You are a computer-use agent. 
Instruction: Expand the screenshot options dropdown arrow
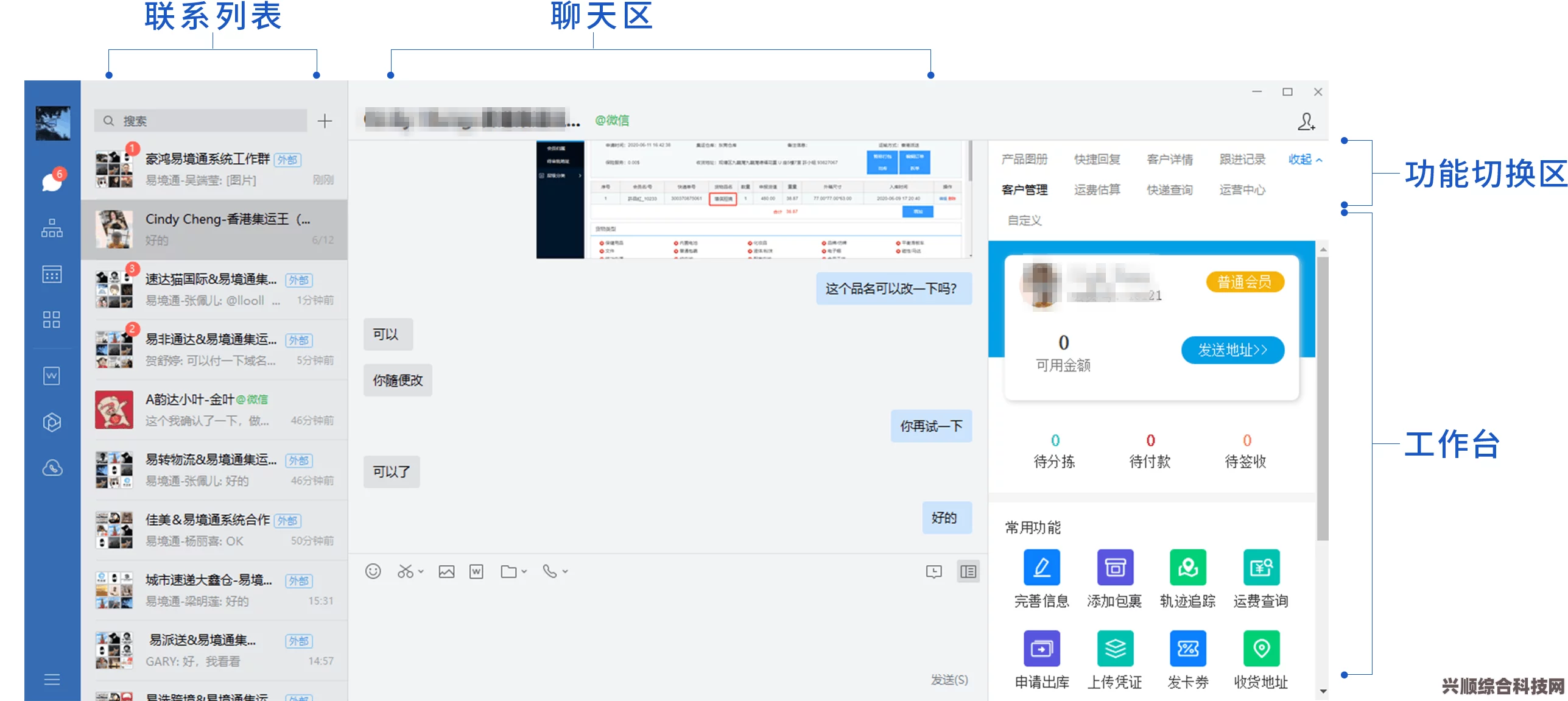click(421, 571)
